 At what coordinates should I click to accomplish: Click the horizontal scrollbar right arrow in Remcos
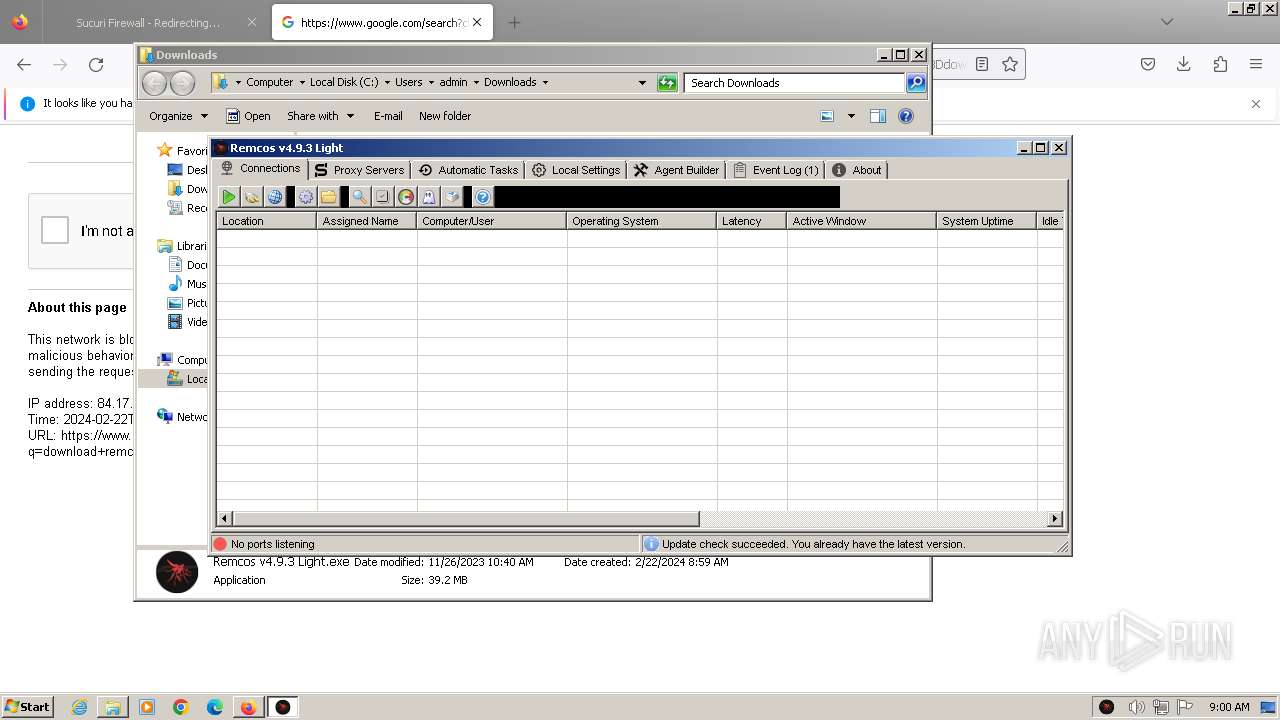tap(1054, 518)
